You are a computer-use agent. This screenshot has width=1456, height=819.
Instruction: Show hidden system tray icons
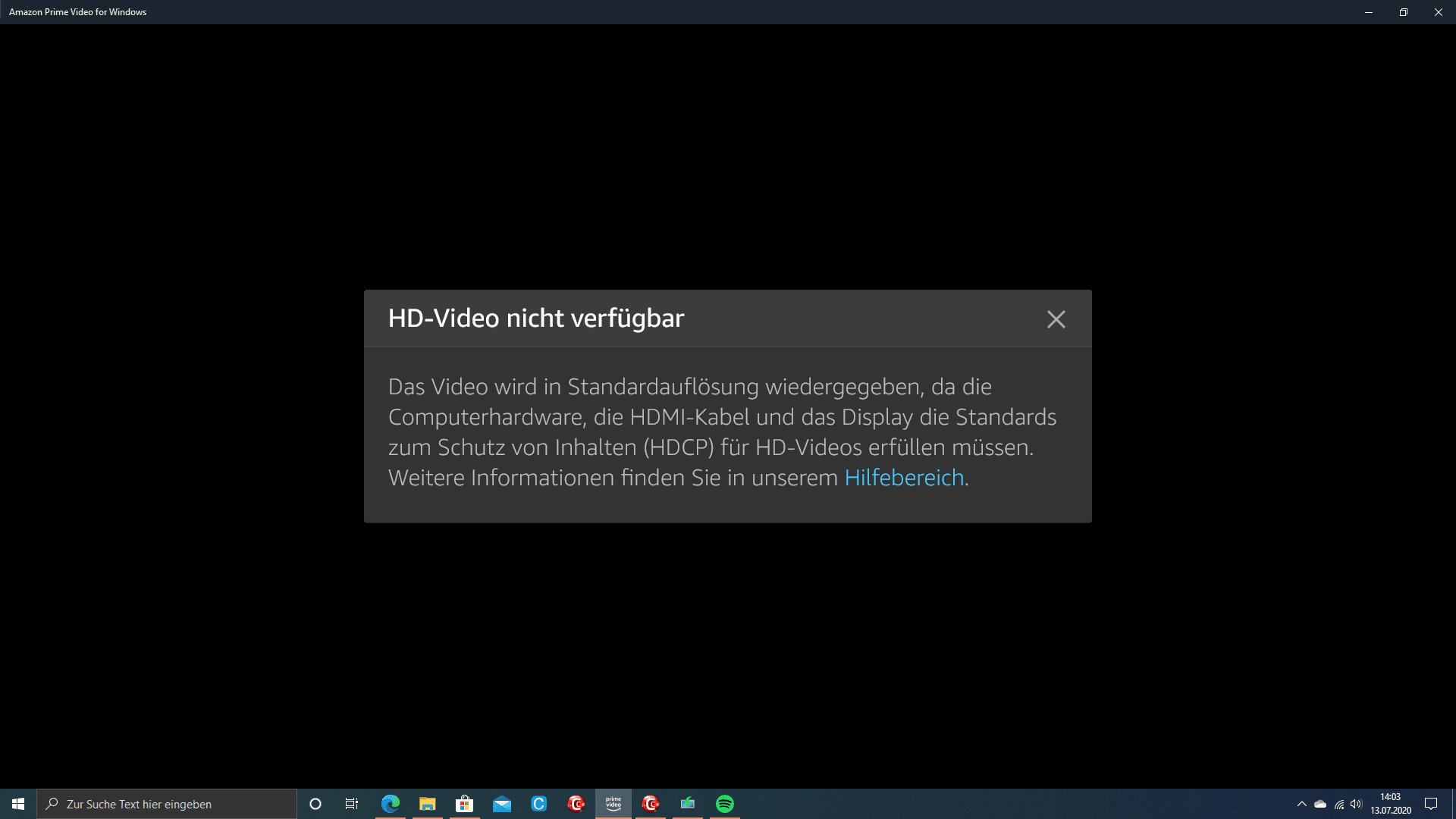[x=1302, y=804]
